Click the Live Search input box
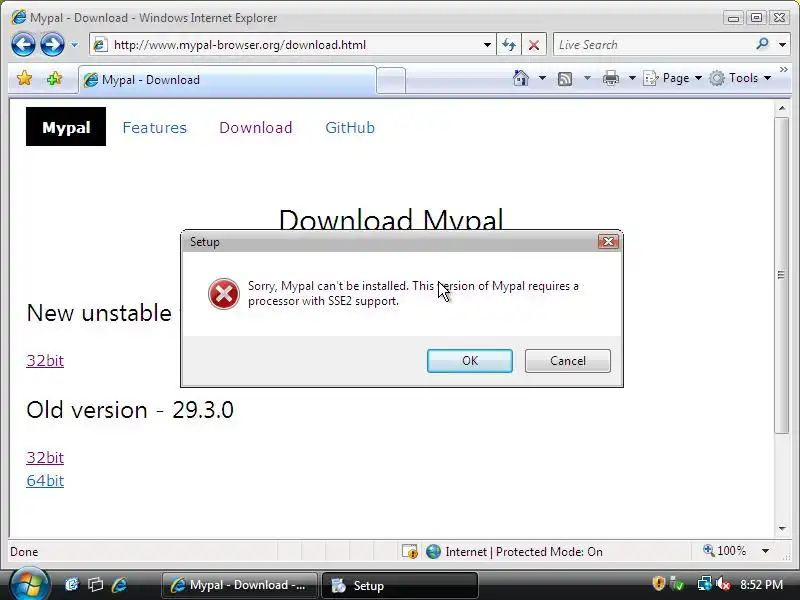The height and width of the screenshot is (600, 800). pyautogui.click(x=653, y=45)
